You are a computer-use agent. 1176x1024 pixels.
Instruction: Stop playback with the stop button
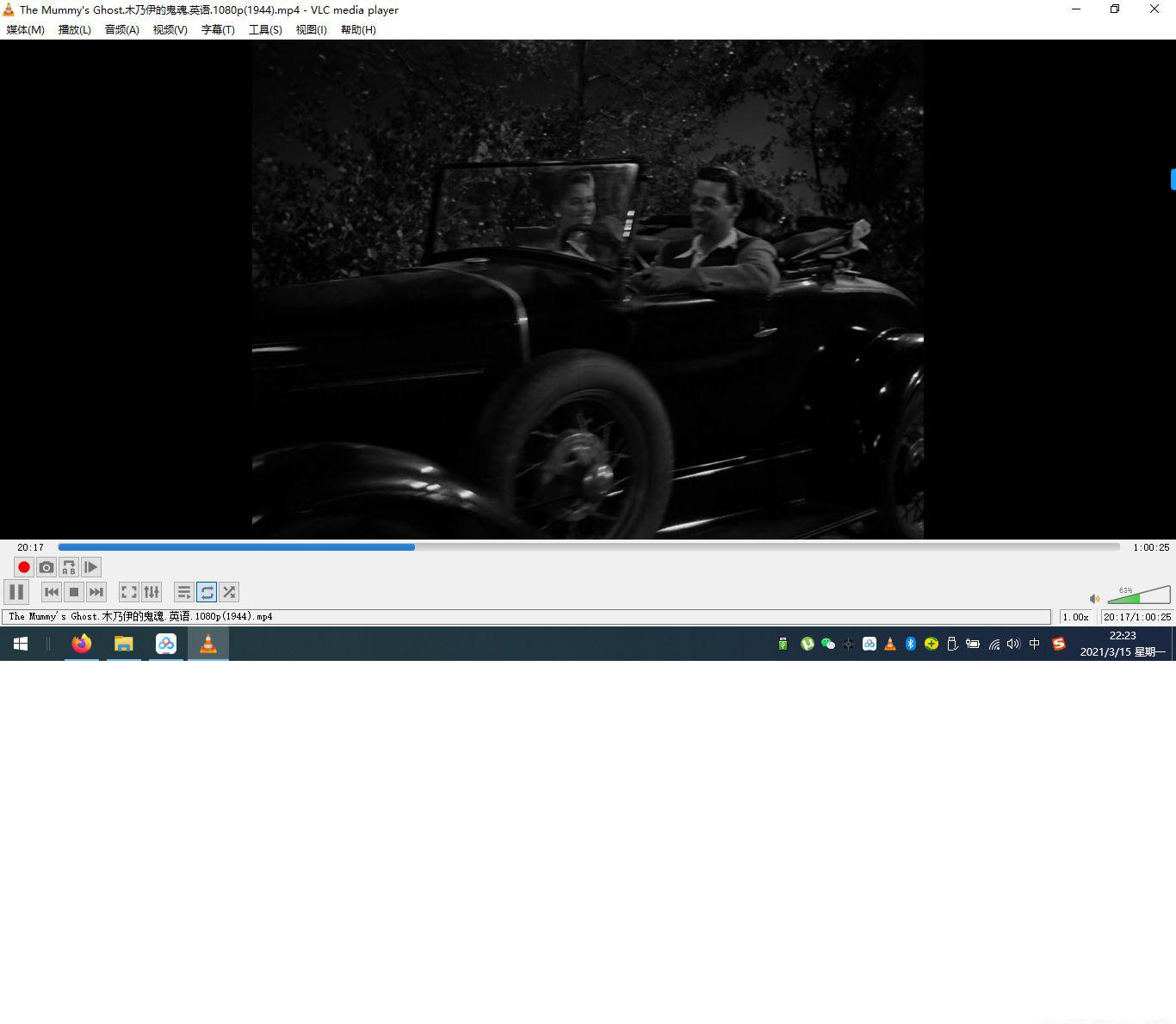(x=74, y=592)
